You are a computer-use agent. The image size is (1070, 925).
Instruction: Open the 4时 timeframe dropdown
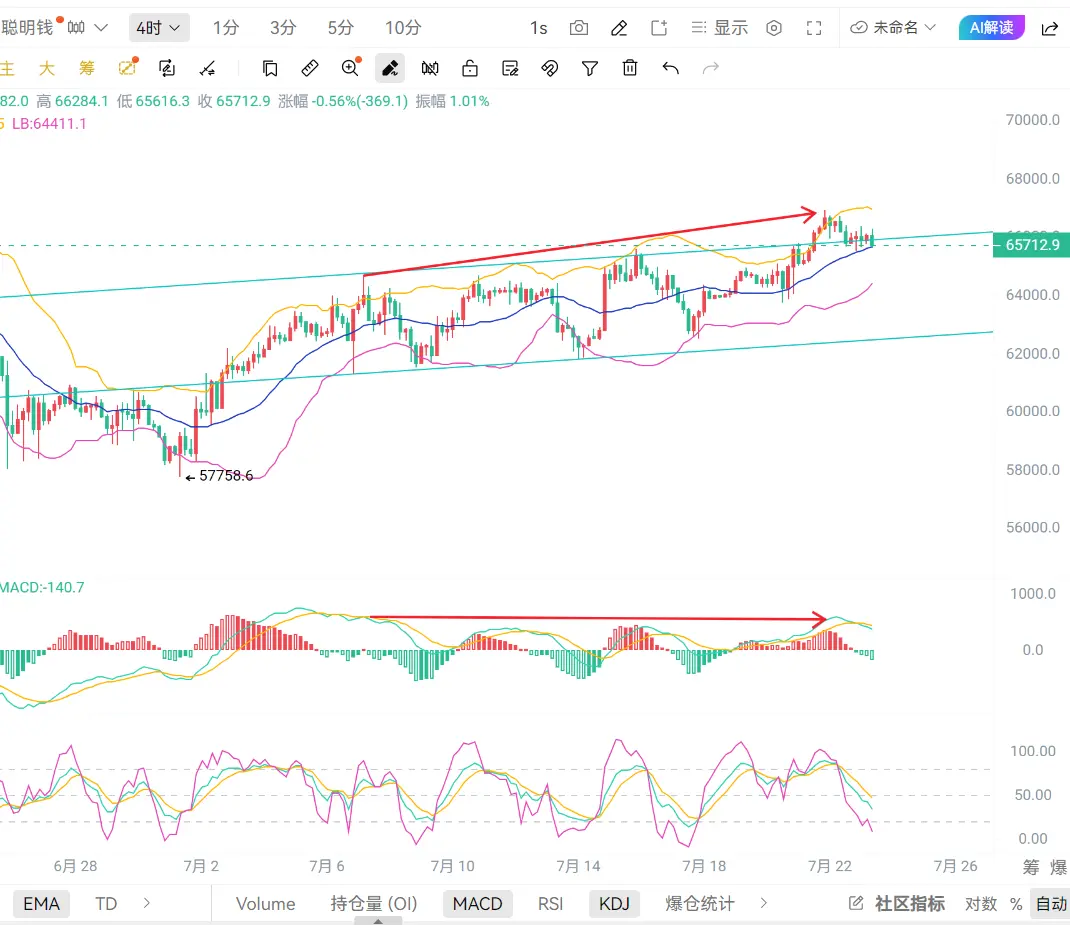point(158,28)
